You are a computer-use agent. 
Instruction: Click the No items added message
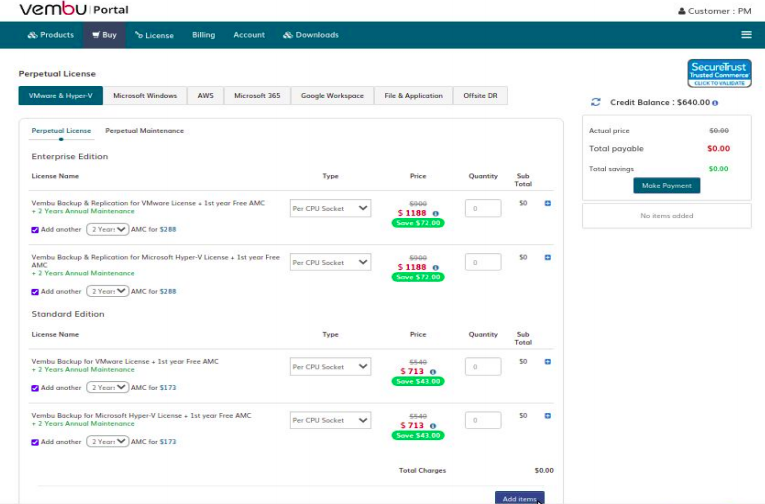point(666,216)
